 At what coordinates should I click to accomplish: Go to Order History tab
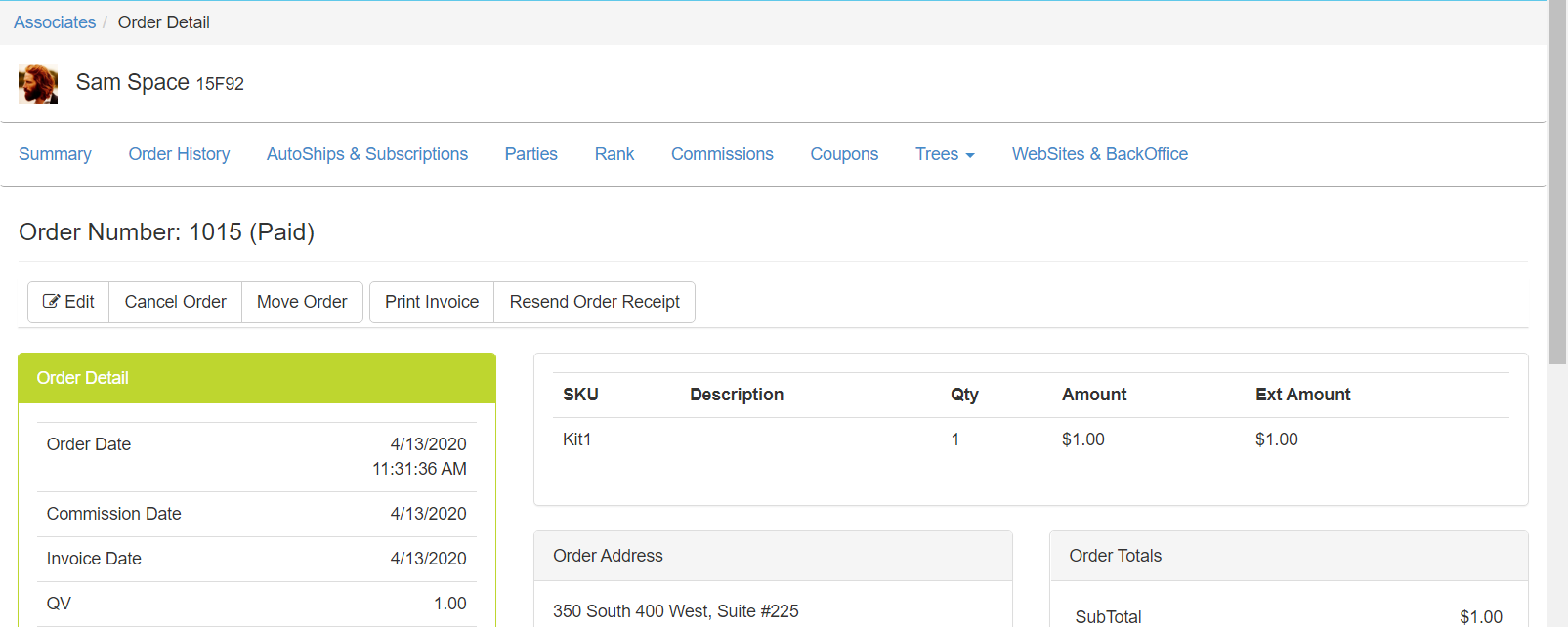[179, 154]
